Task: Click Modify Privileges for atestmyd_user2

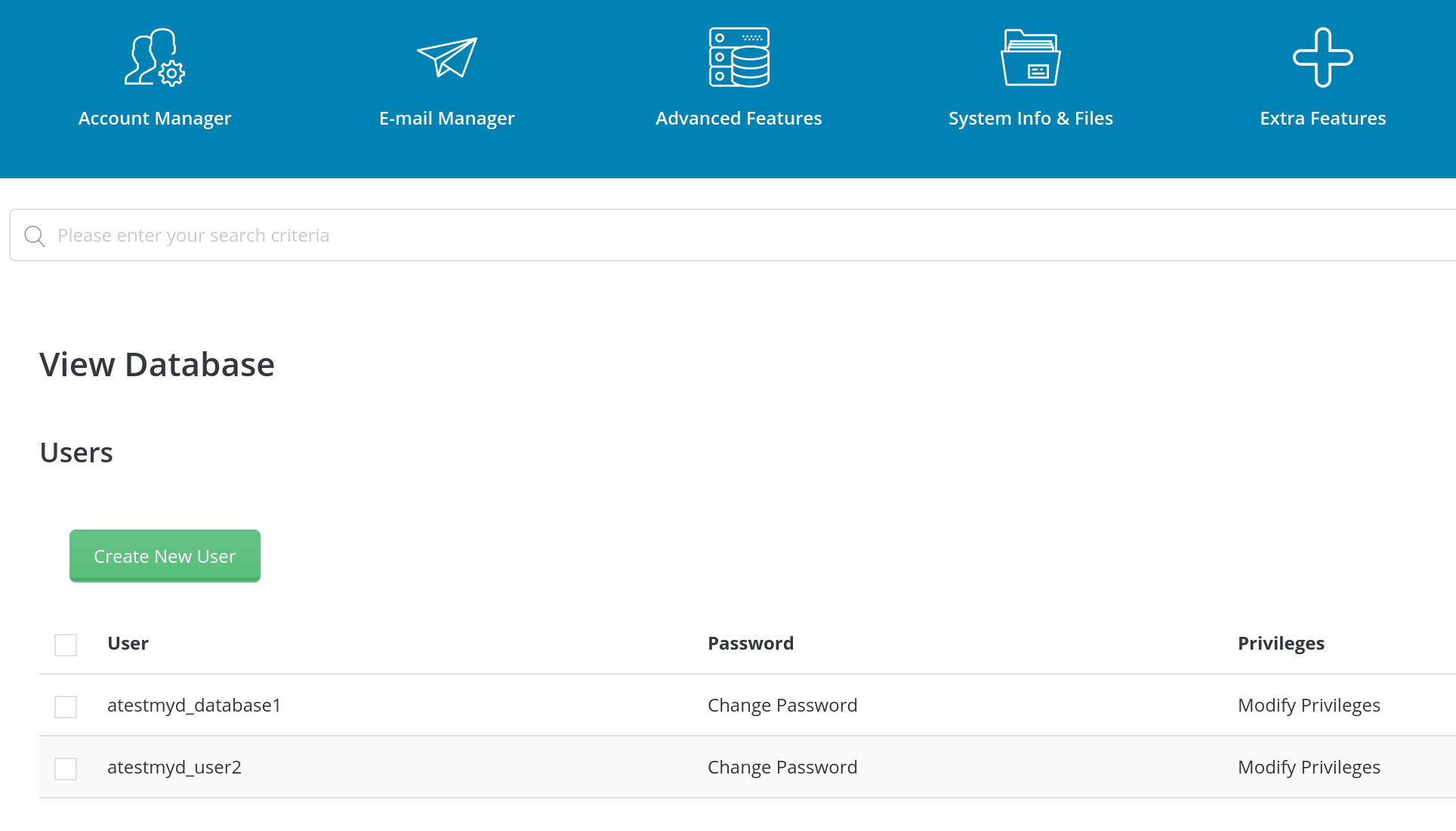Action: click(x=1309, y=768)
